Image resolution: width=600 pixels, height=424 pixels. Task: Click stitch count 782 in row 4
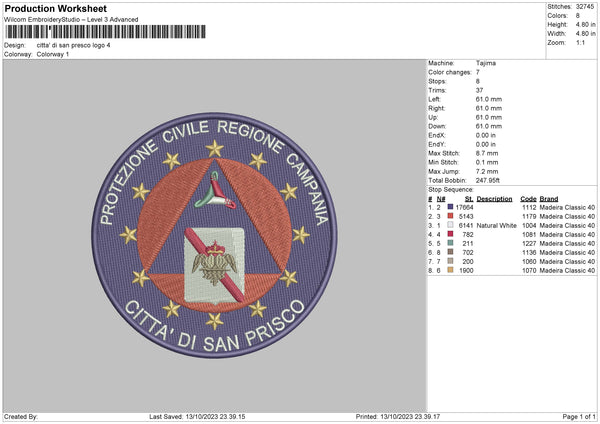pyautogui.click(x=468, y=234)
